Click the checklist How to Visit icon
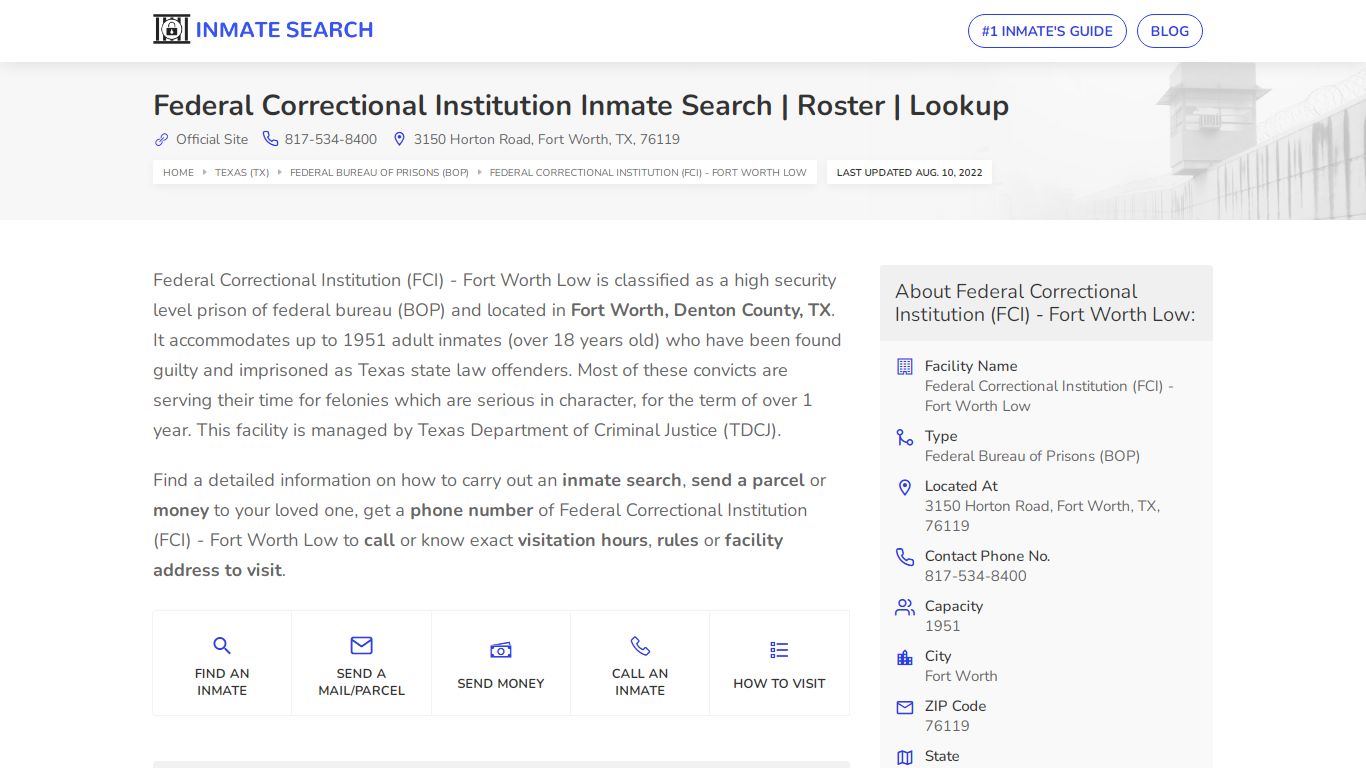The height and width of the screenshot is (768, 1366). coord(779,650)
